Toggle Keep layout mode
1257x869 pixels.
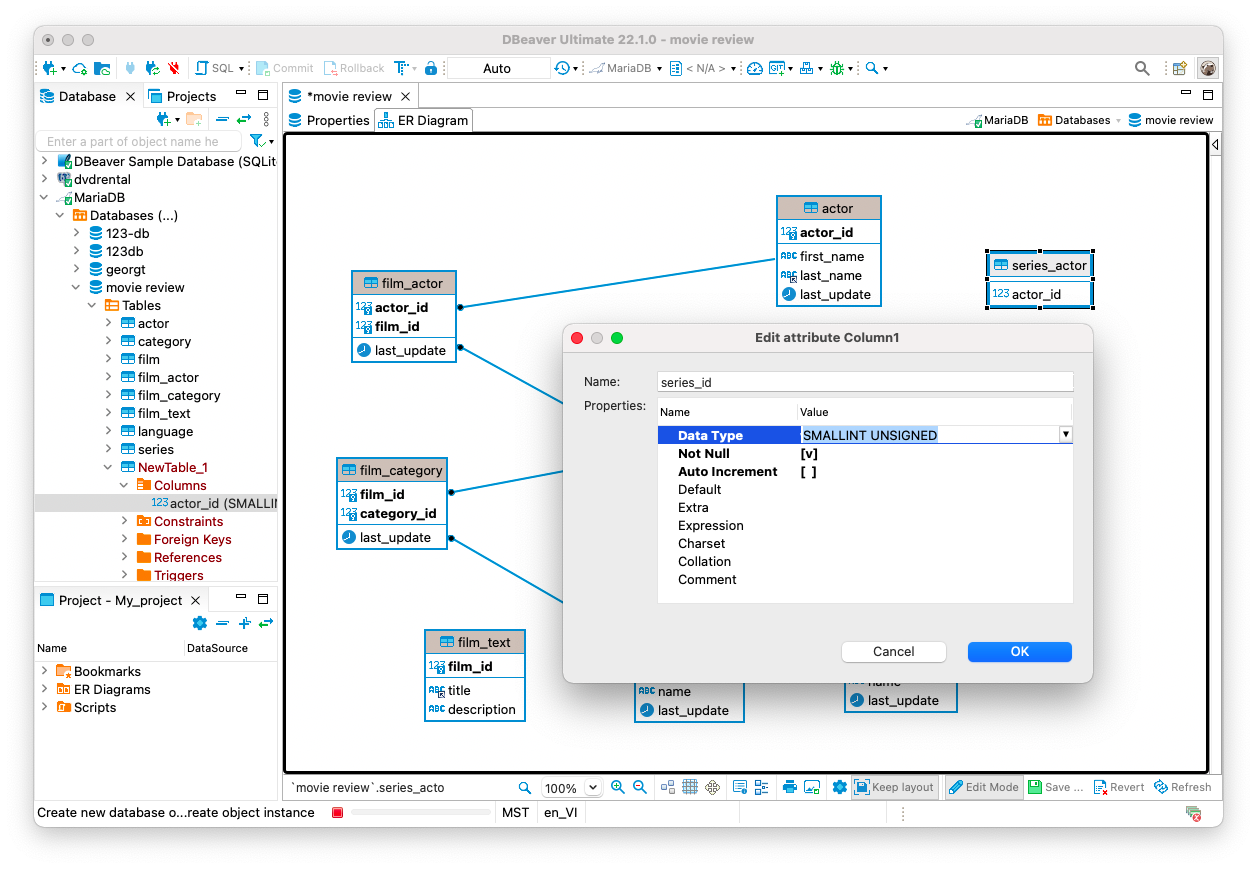pos(895,787)
